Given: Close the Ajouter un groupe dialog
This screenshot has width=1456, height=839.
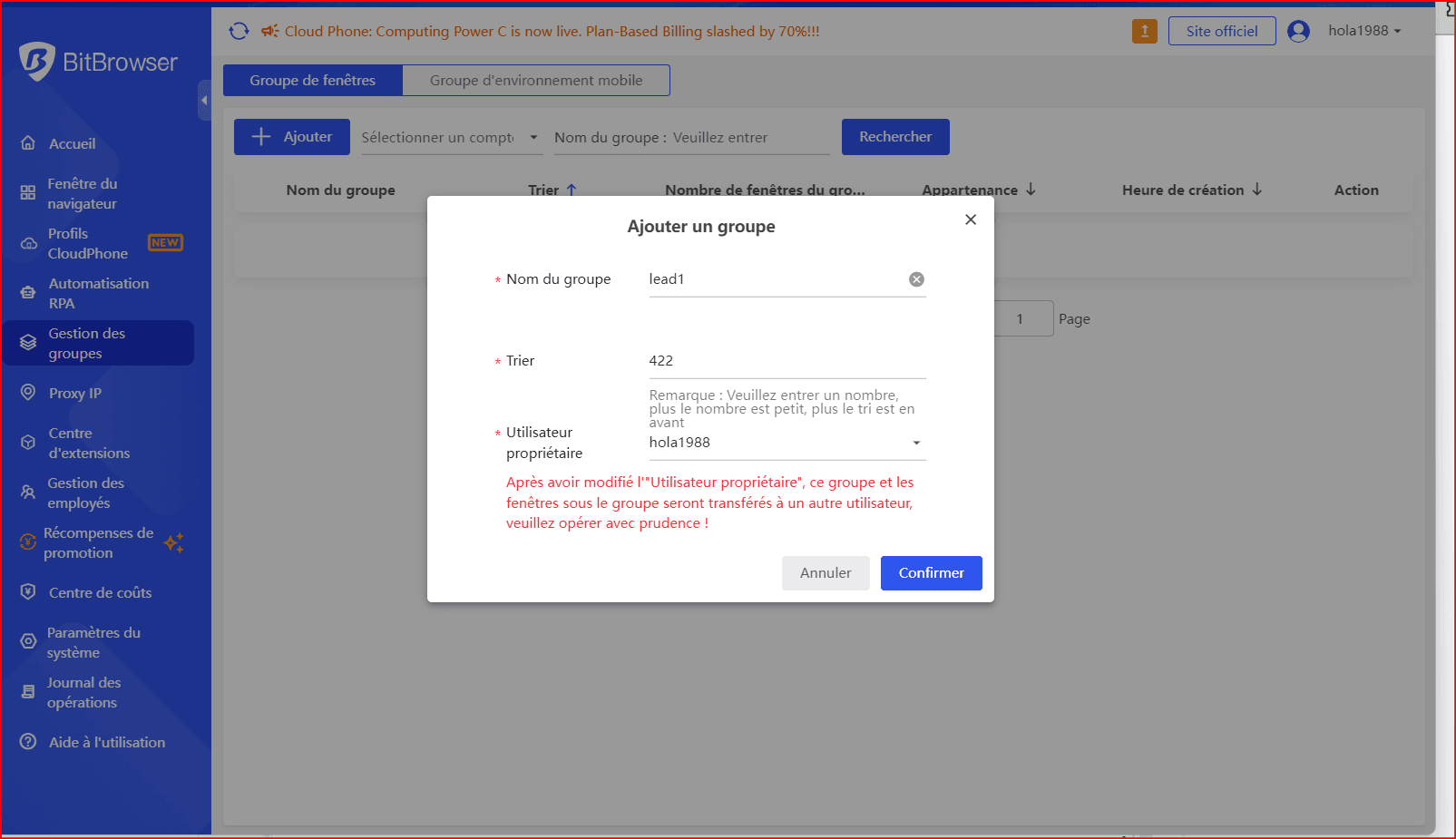Looking at the screenshot, I should click(971, 220).
